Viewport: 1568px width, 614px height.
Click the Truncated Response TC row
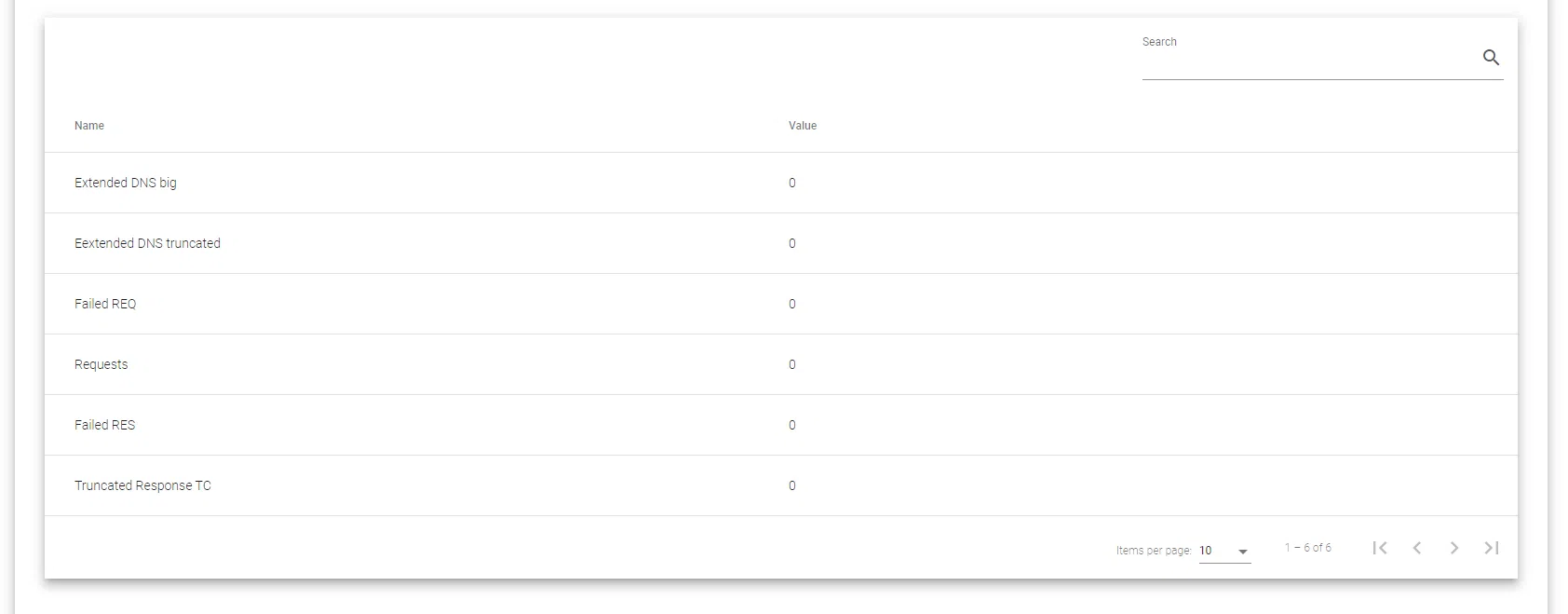[x=142, y=485]
